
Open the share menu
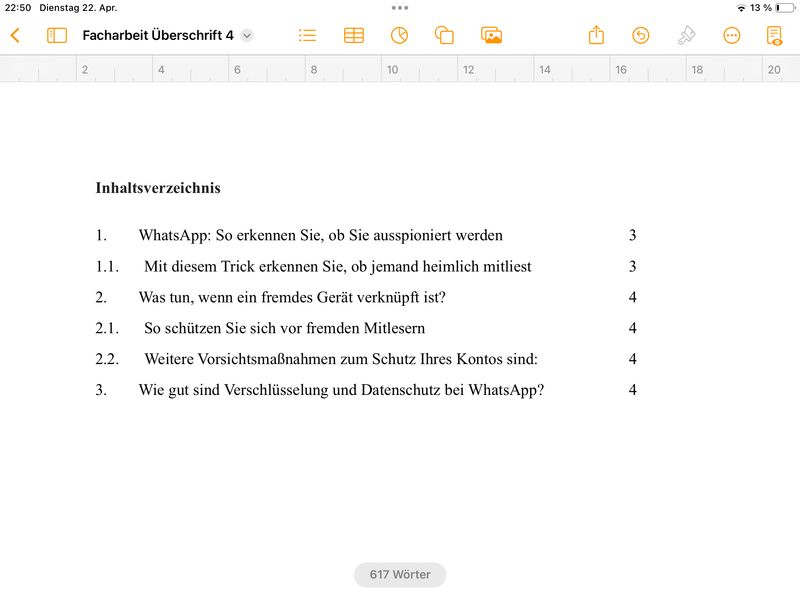596,35
